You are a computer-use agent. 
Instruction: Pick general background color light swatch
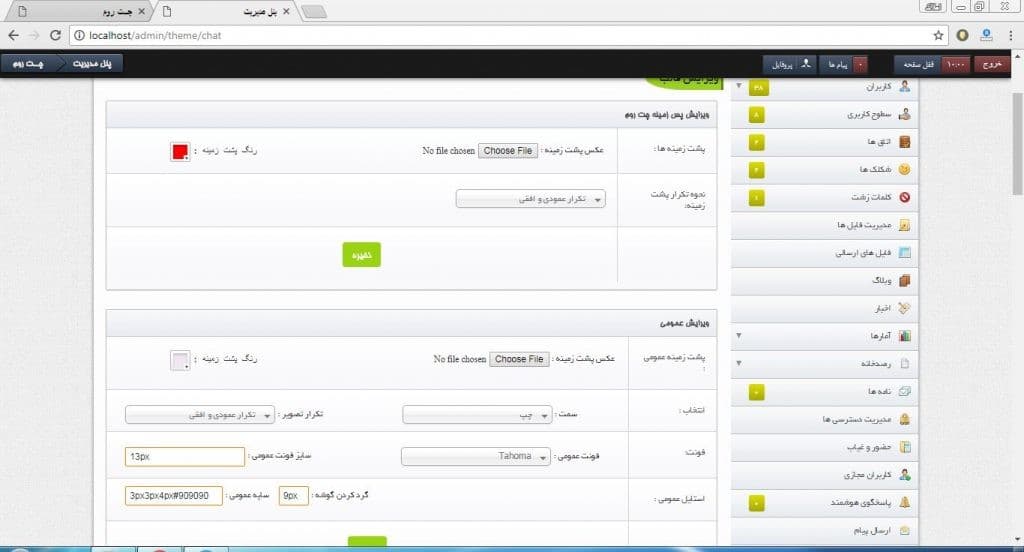180,361
